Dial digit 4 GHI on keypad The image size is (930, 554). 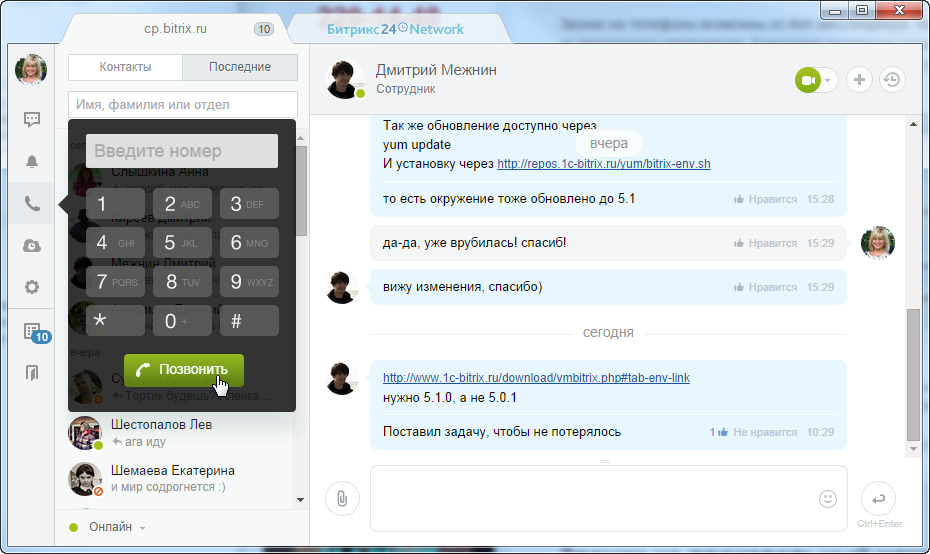coord(115,243)
